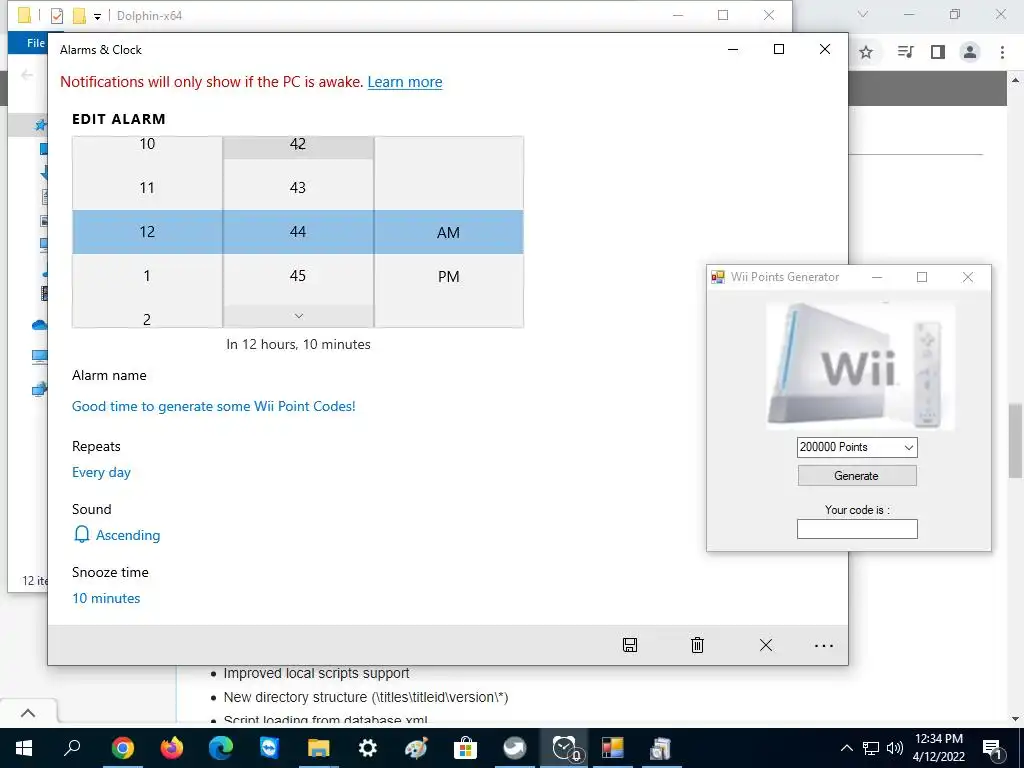This screenshot has height=768, width=1024.
Task: Open Settings gear in the taskbar
Action: pos(368,748)
